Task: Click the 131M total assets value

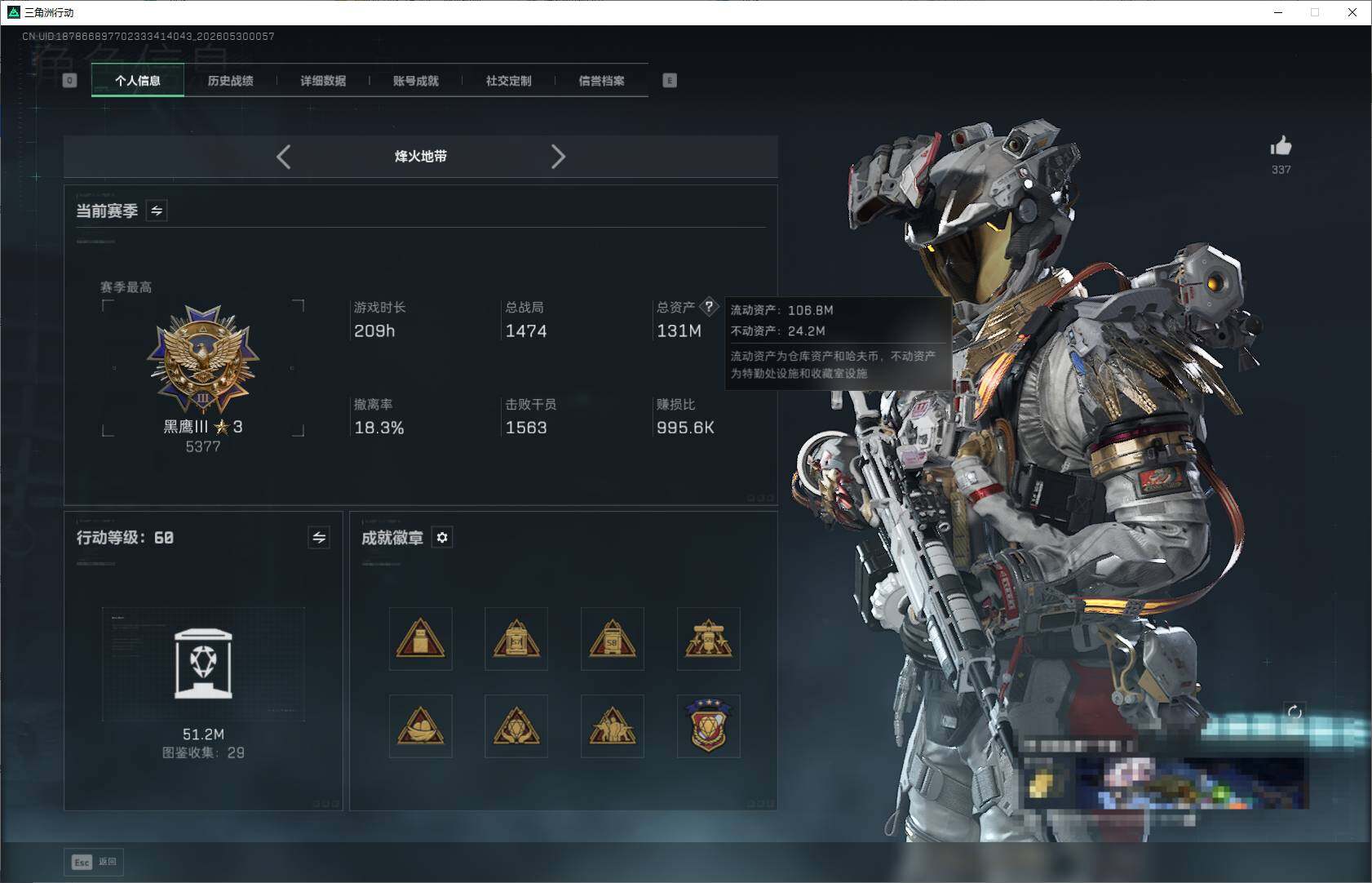Action: pyautogui.click(x=679, y=331)
